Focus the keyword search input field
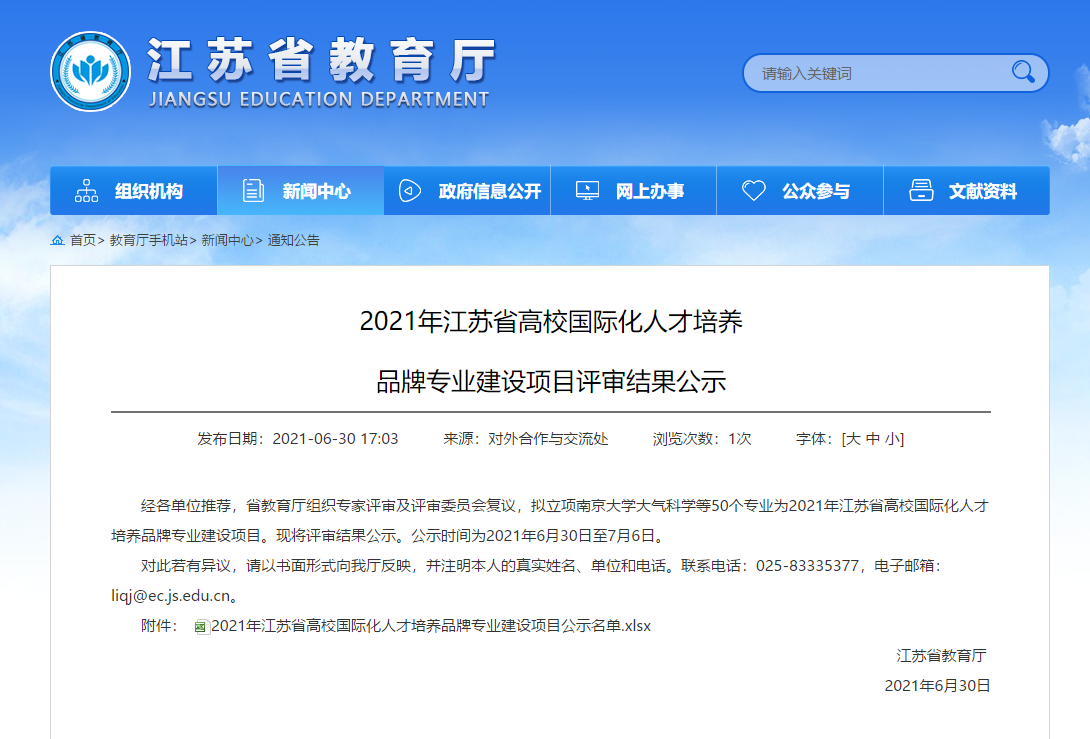This screenshot has width=1090, height=739. pyautogui.click(x=875, y=73)
